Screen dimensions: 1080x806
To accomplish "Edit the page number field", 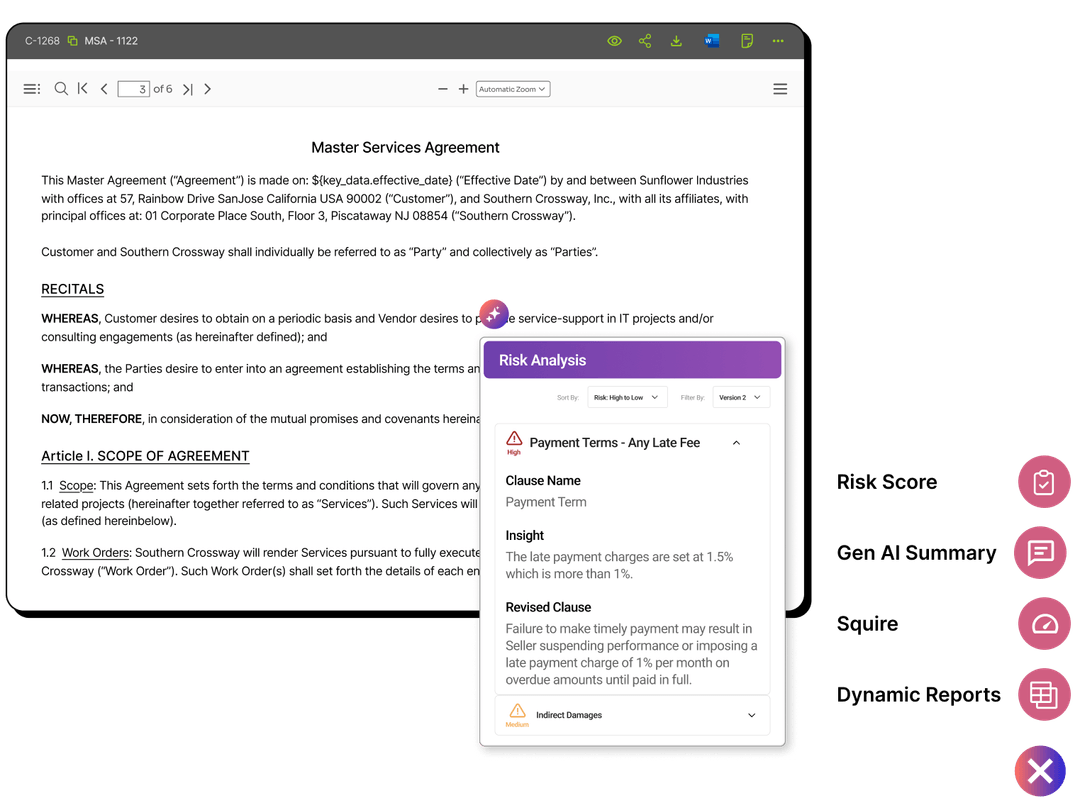I will tap(134, 88).
